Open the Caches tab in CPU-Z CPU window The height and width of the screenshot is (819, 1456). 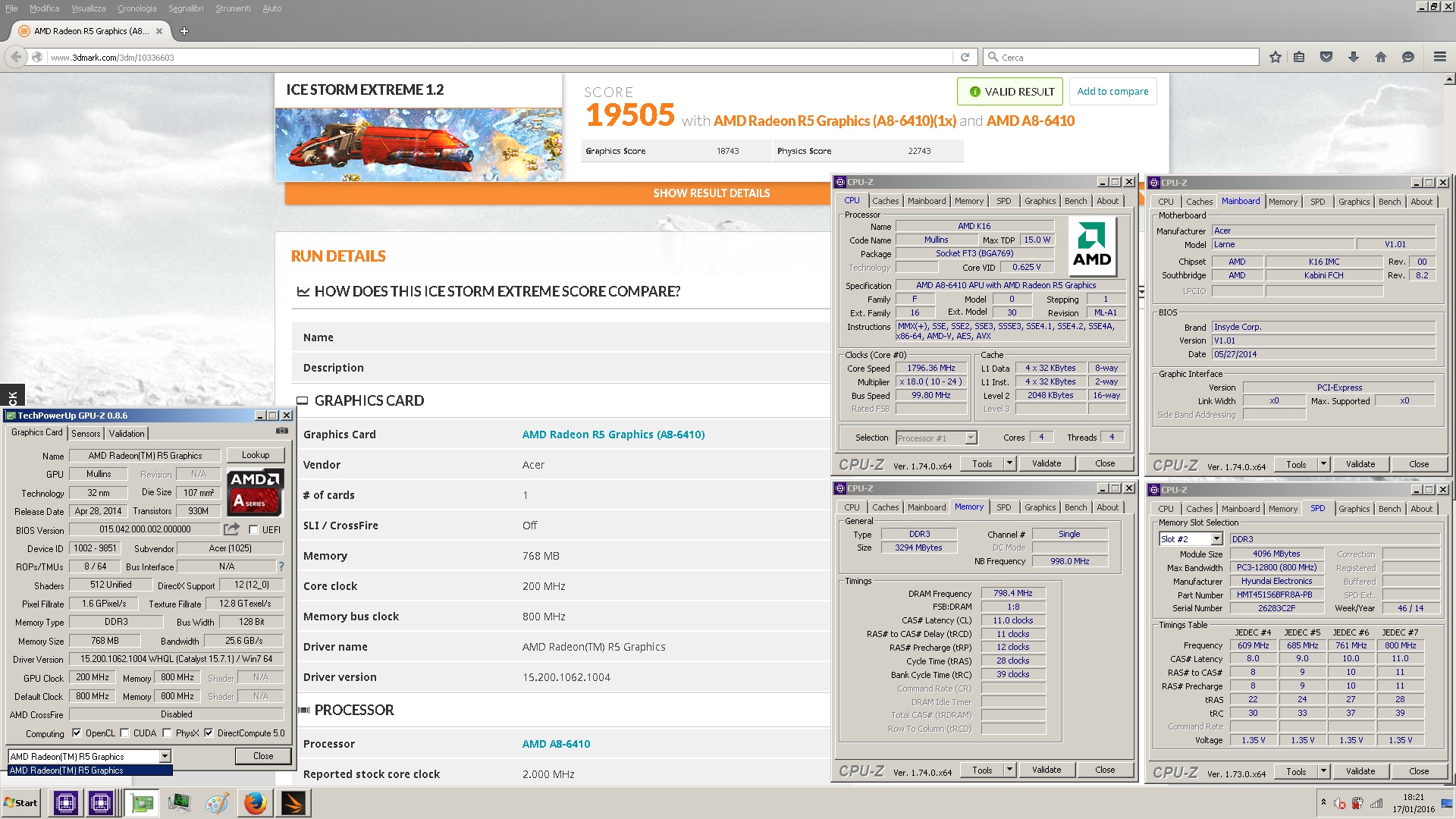[x=885, y=201]
